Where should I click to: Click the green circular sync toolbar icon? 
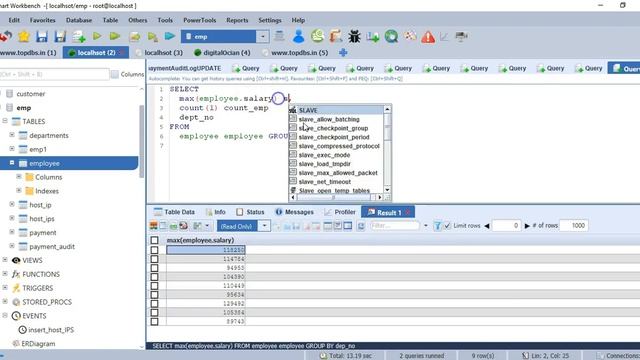(317, 36)
